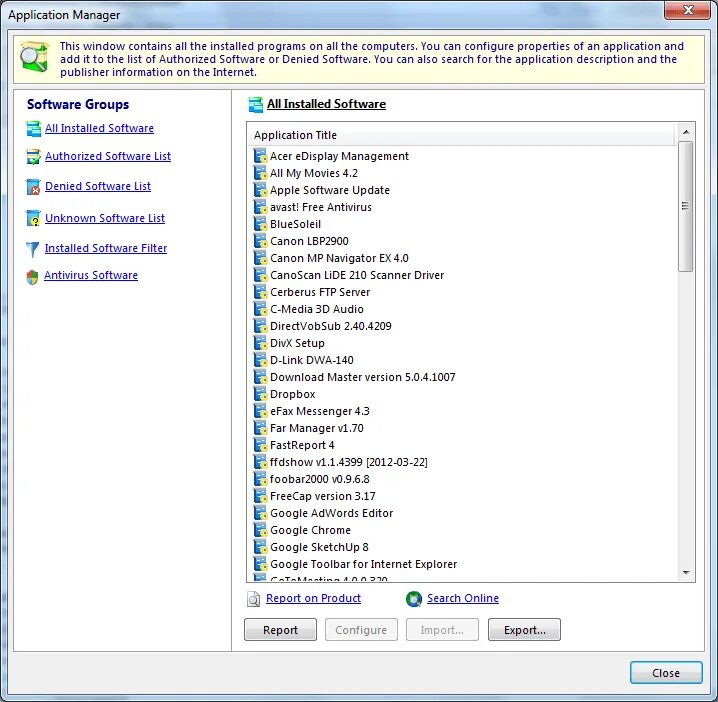Click the icon beside D-Link DWA-140
Viewport: 718px width, 702px height.
[260, 360]
